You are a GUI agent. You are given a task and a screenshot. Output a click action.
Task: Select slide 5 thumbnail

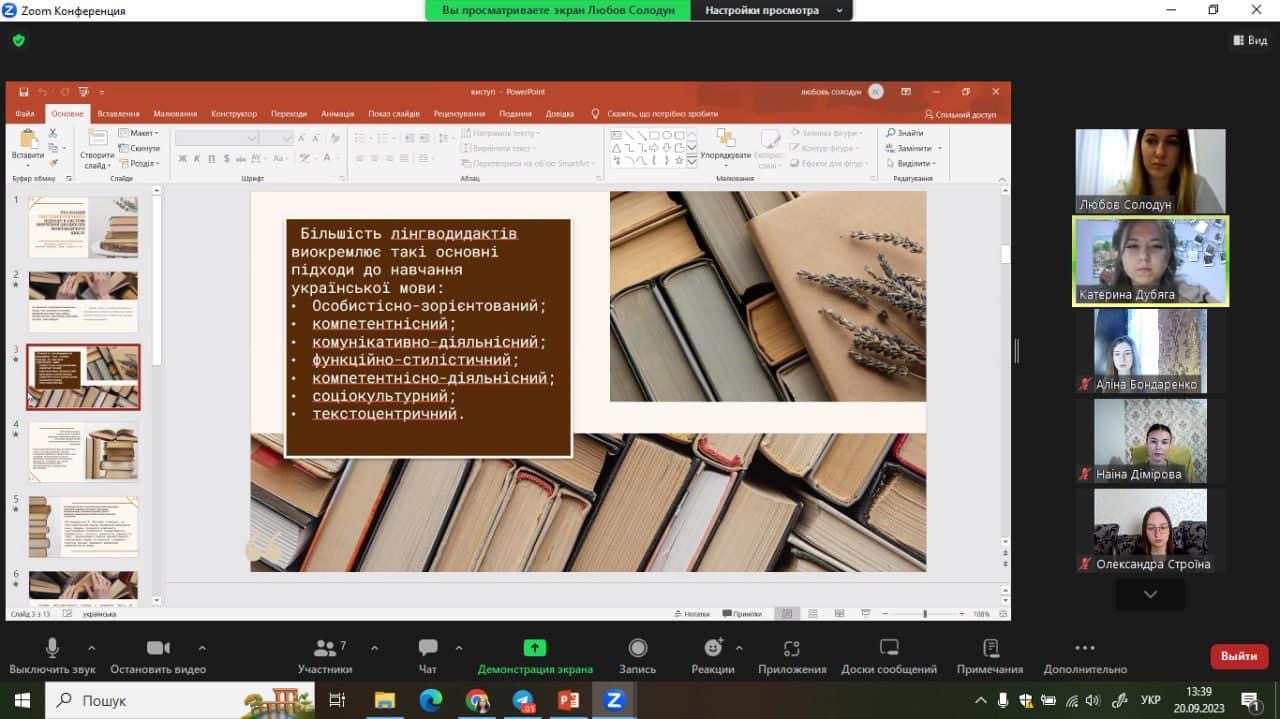(x=83, y=527)
